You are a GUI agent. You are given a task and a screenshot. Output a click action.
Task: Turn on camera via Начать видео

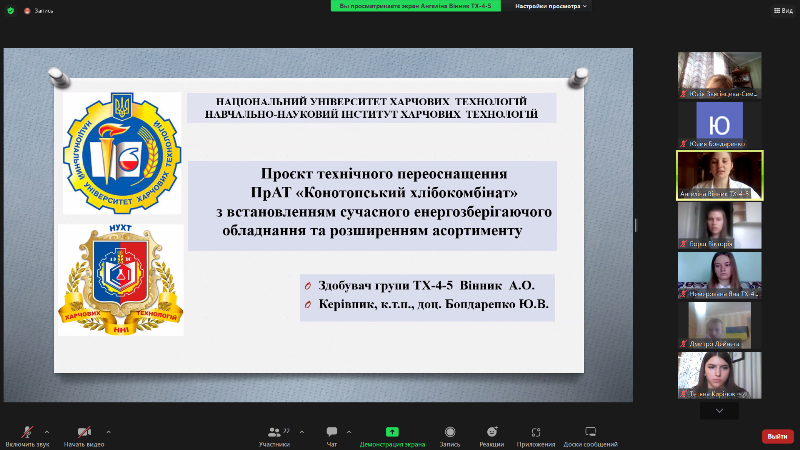tap(84, 437)
